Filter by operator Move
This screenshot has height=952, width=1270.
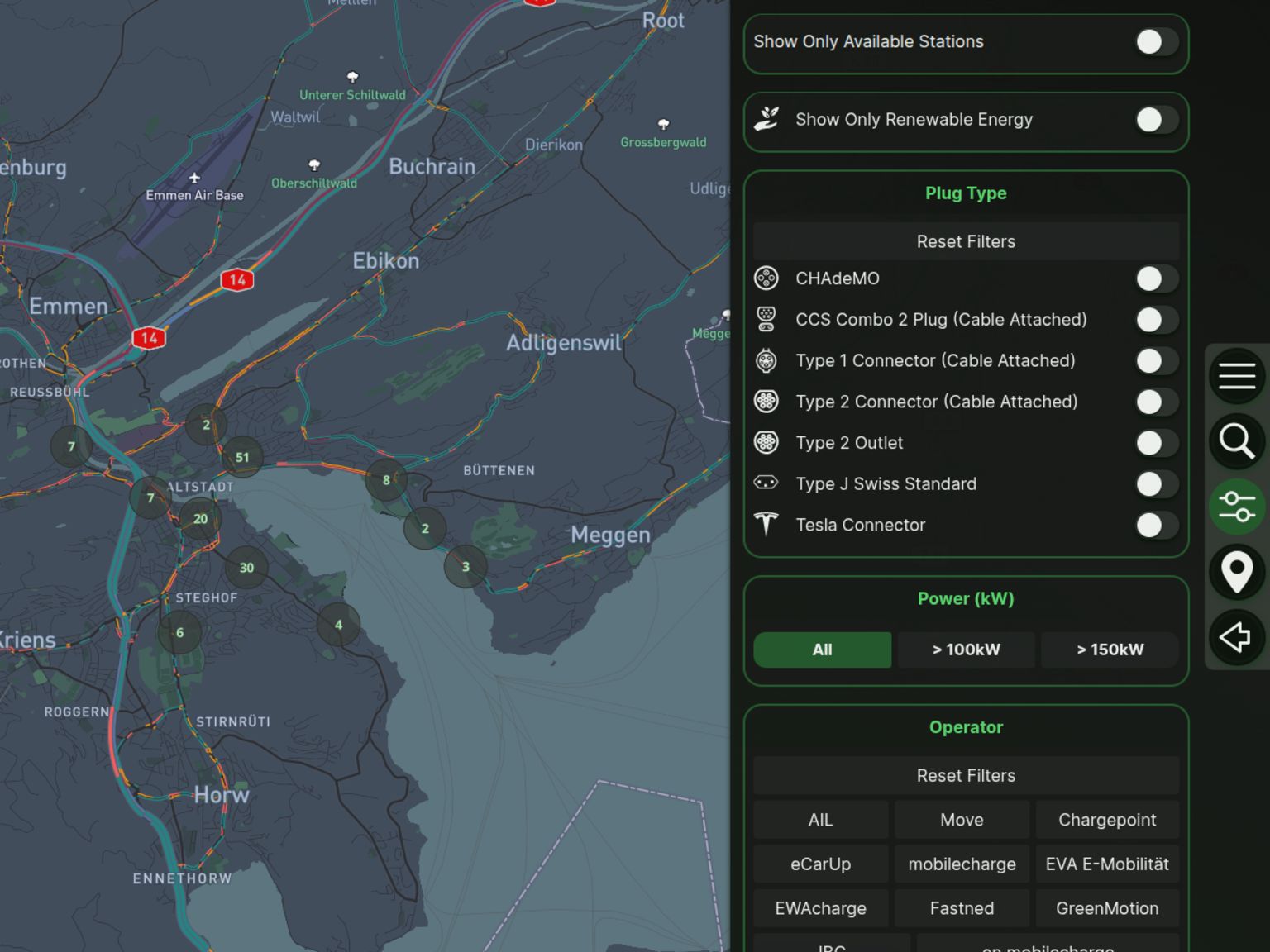[962, 820]
